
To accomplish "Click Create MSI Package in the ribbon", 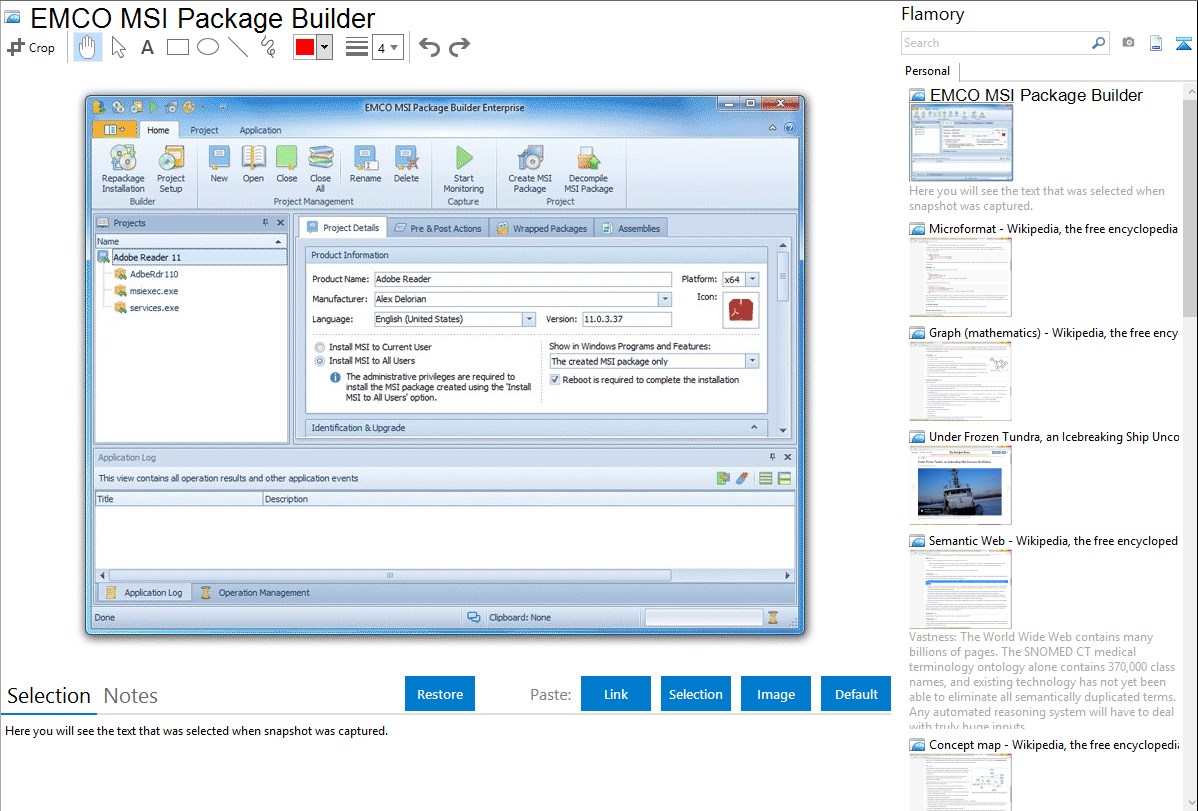I will [530, 169].
